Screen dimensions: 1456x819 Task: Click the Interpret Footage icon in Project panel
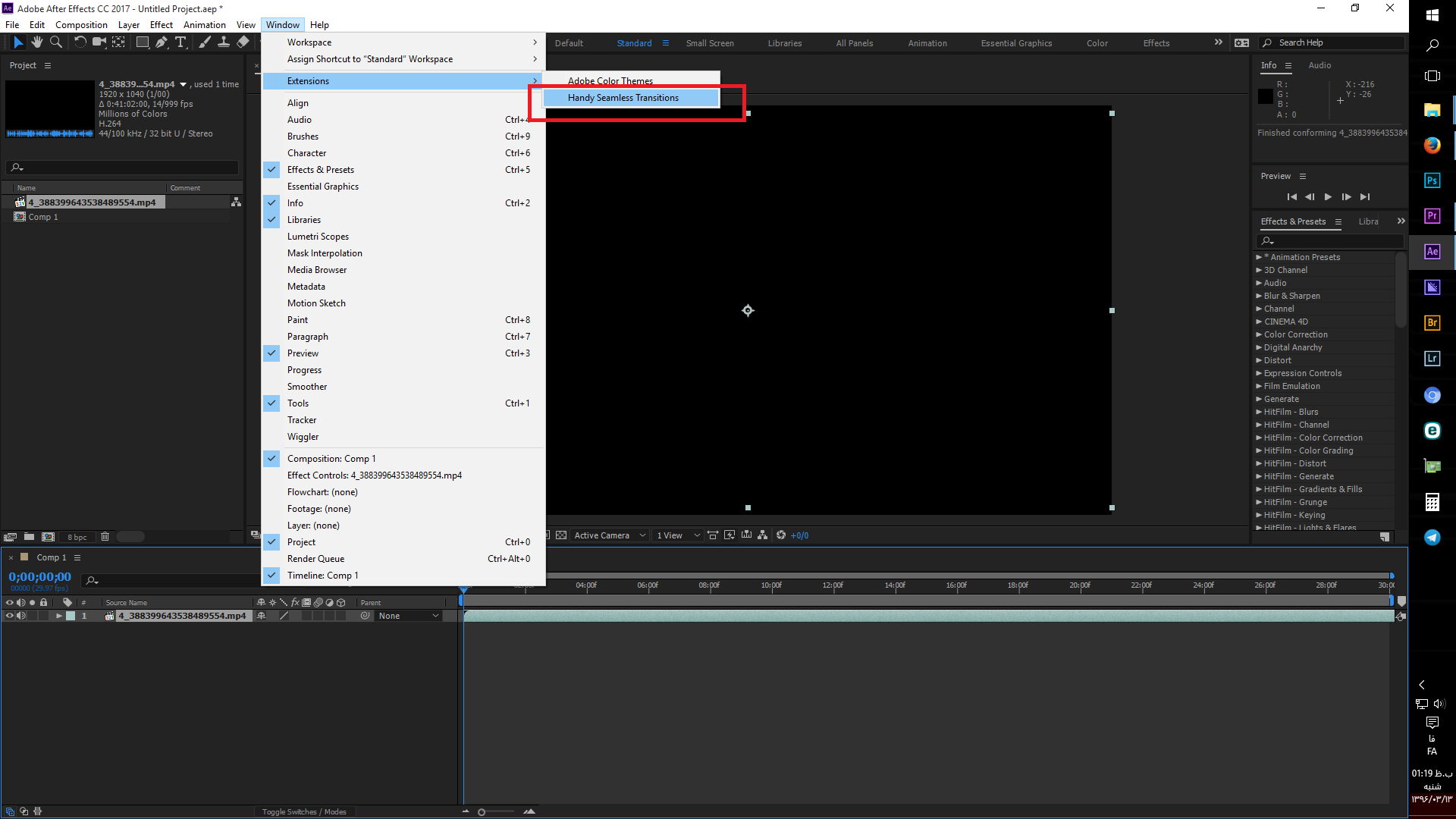[11, 537]
